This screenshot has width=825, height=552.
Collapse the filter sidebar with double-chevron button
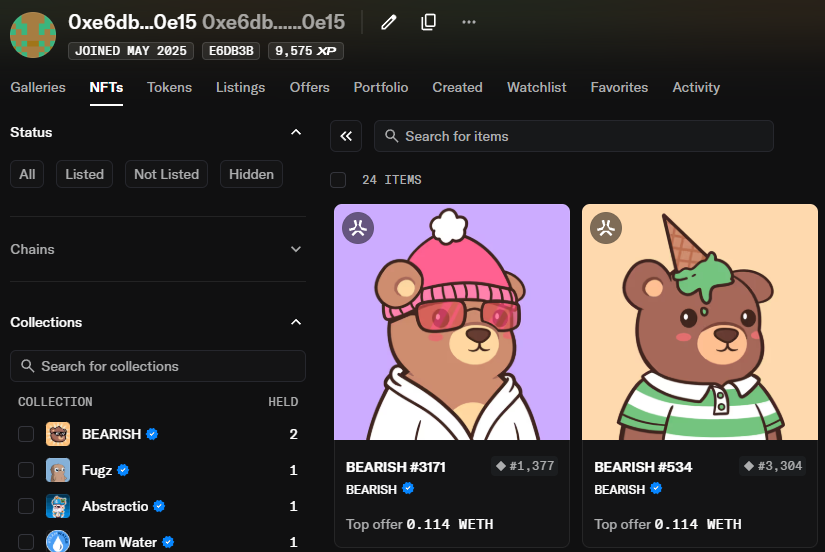coord(346,136)
